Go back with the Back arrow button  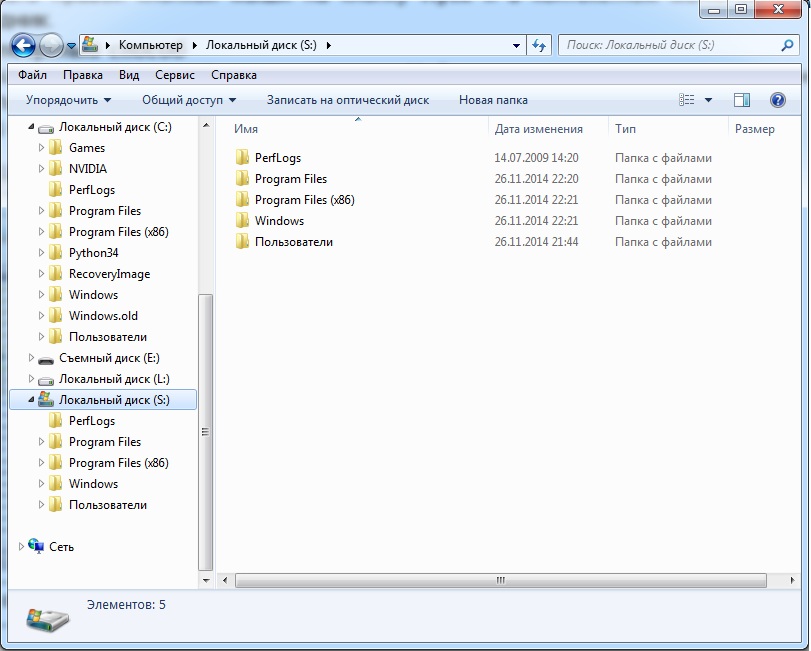[23, 46]
